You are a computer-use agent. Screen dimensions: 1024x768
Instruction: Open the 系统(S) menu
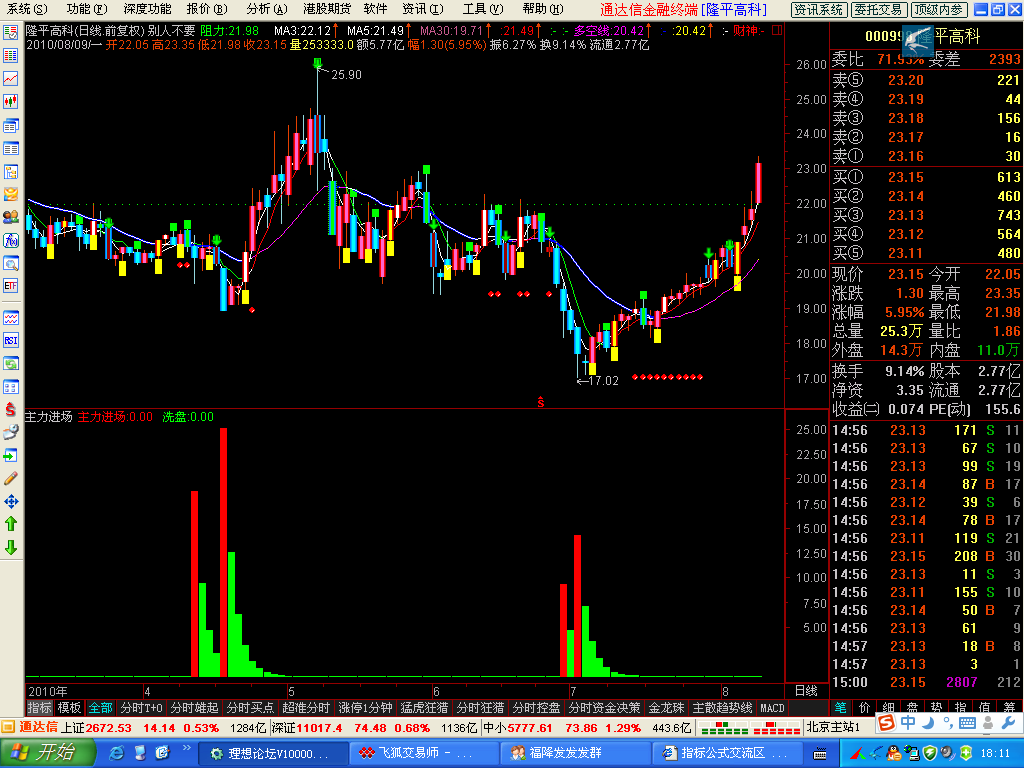(x=27, y=9)
